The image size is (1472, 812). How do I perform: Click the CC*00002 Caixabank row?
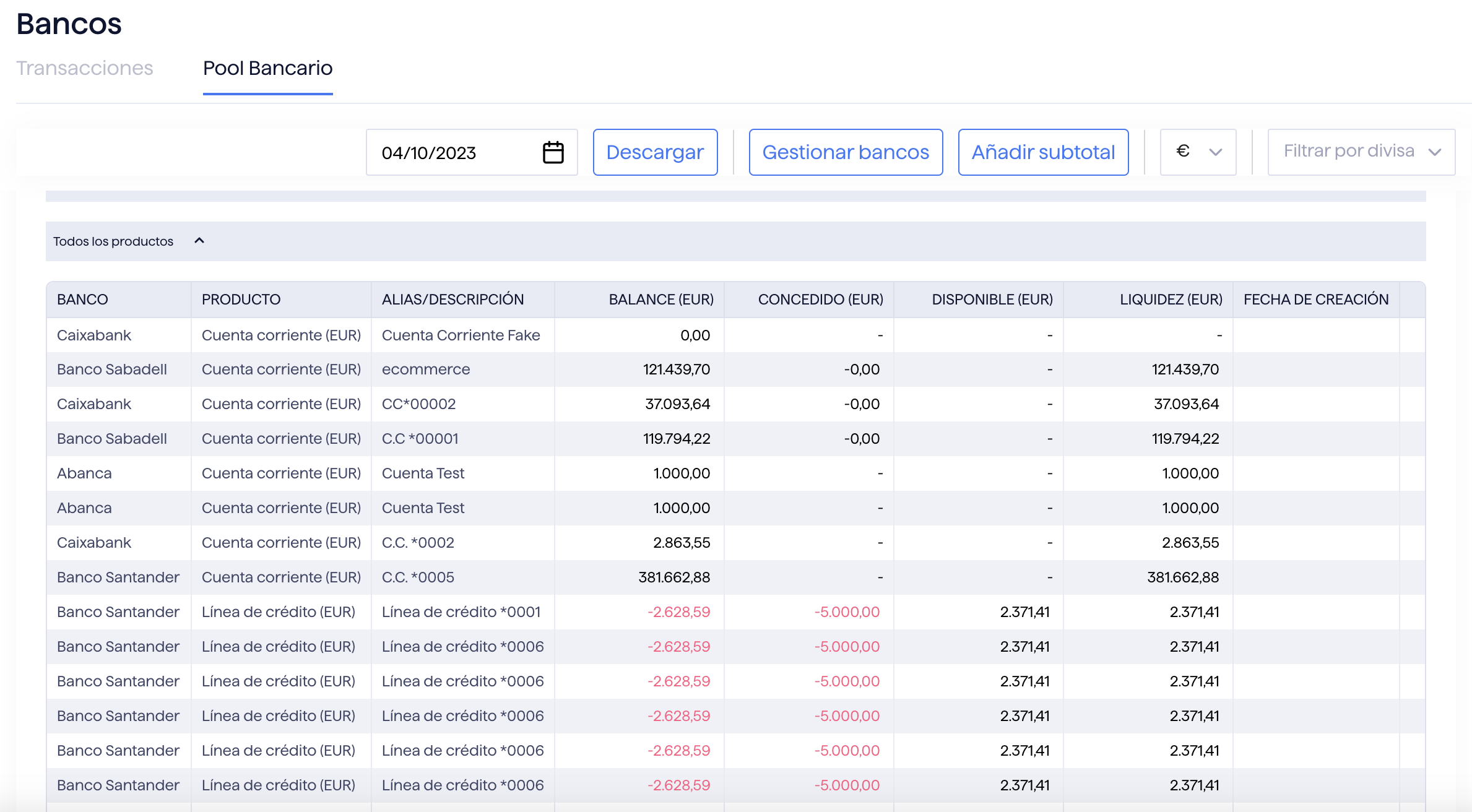[x=418, y=404]
